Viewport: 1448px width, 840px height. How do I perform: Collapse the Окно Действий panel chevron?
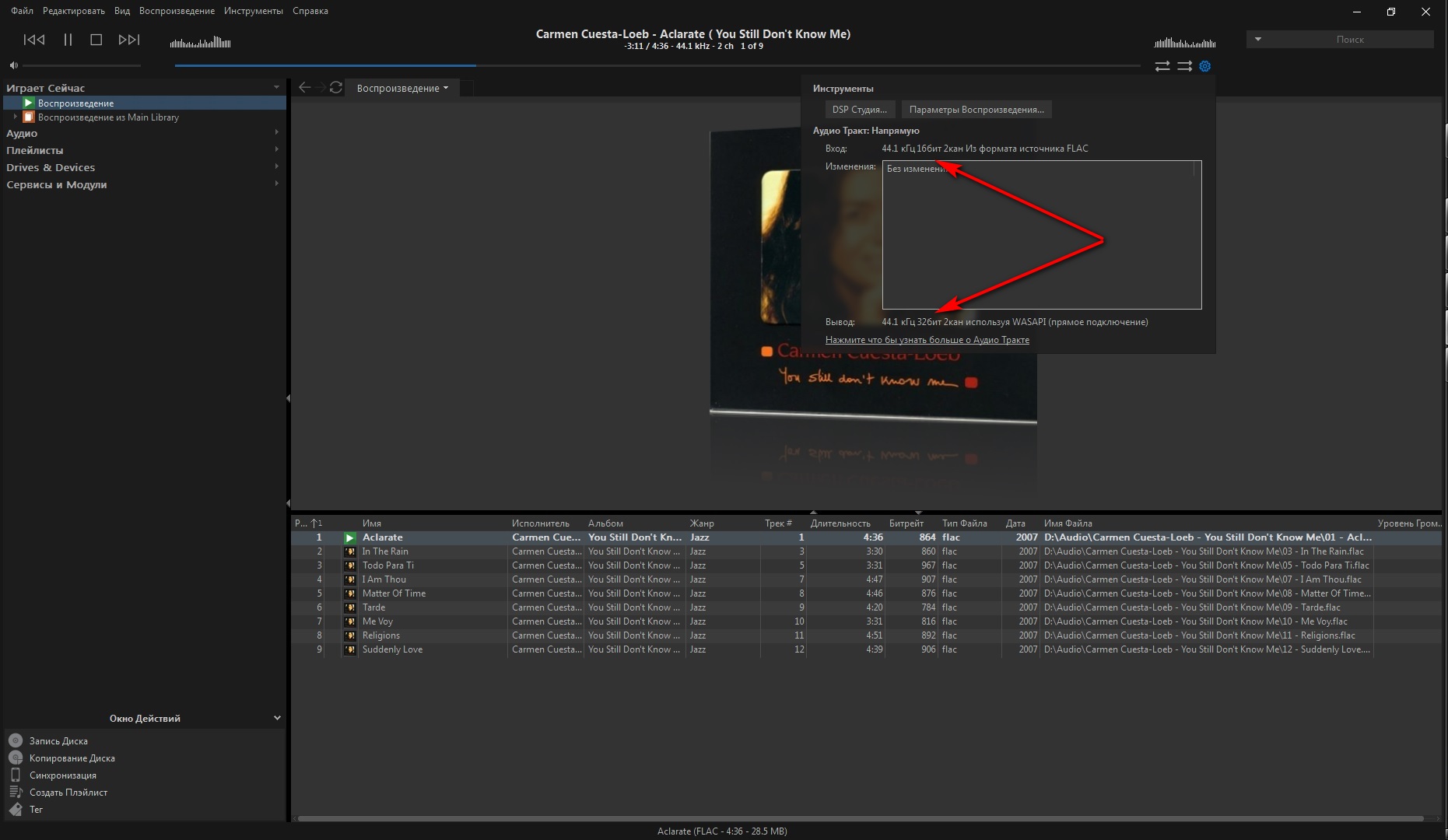(277, 718)
